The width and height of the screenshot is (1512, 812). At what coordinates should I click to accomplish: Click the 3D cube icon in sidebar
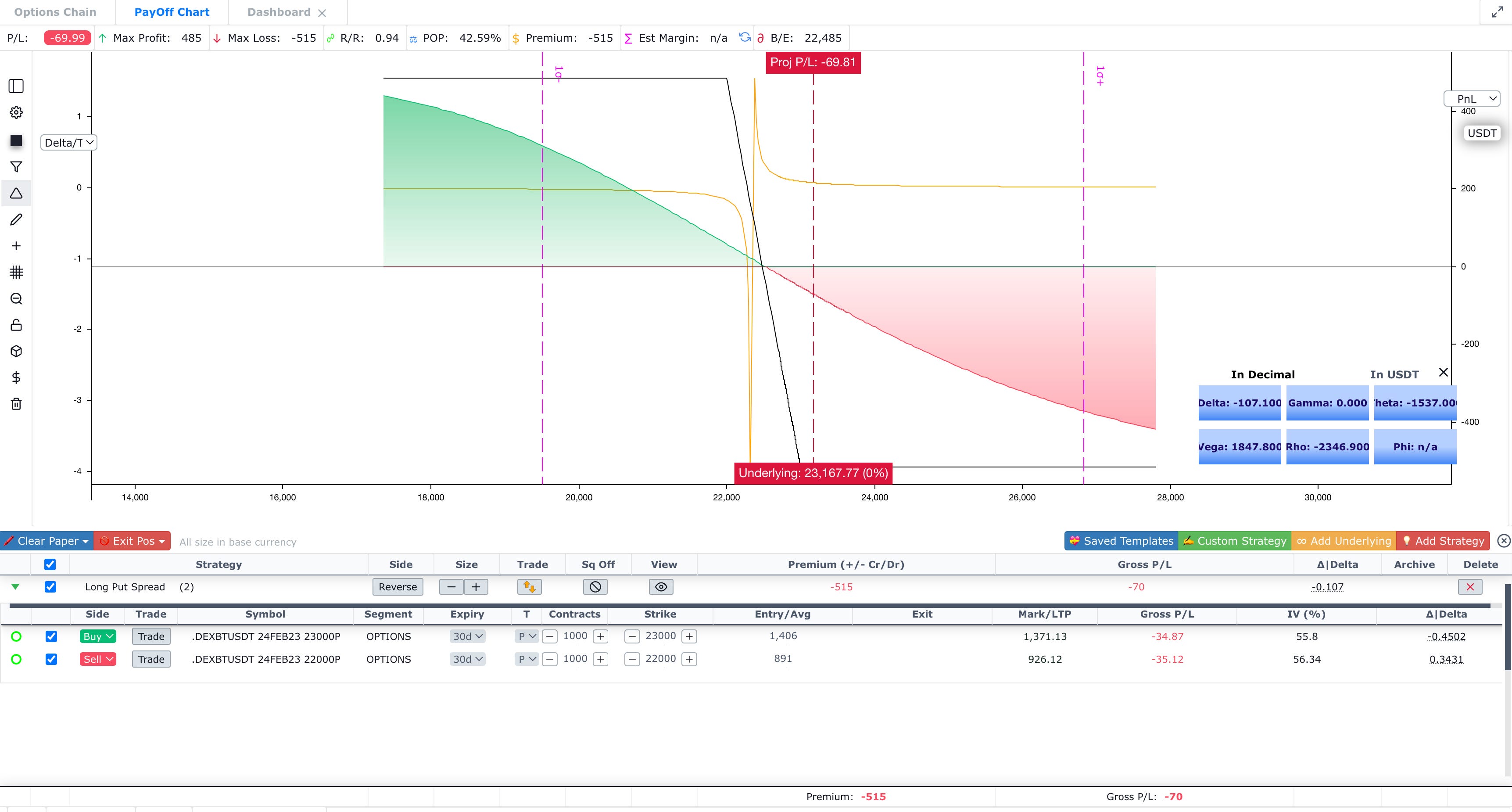click(x=16, y=351)
